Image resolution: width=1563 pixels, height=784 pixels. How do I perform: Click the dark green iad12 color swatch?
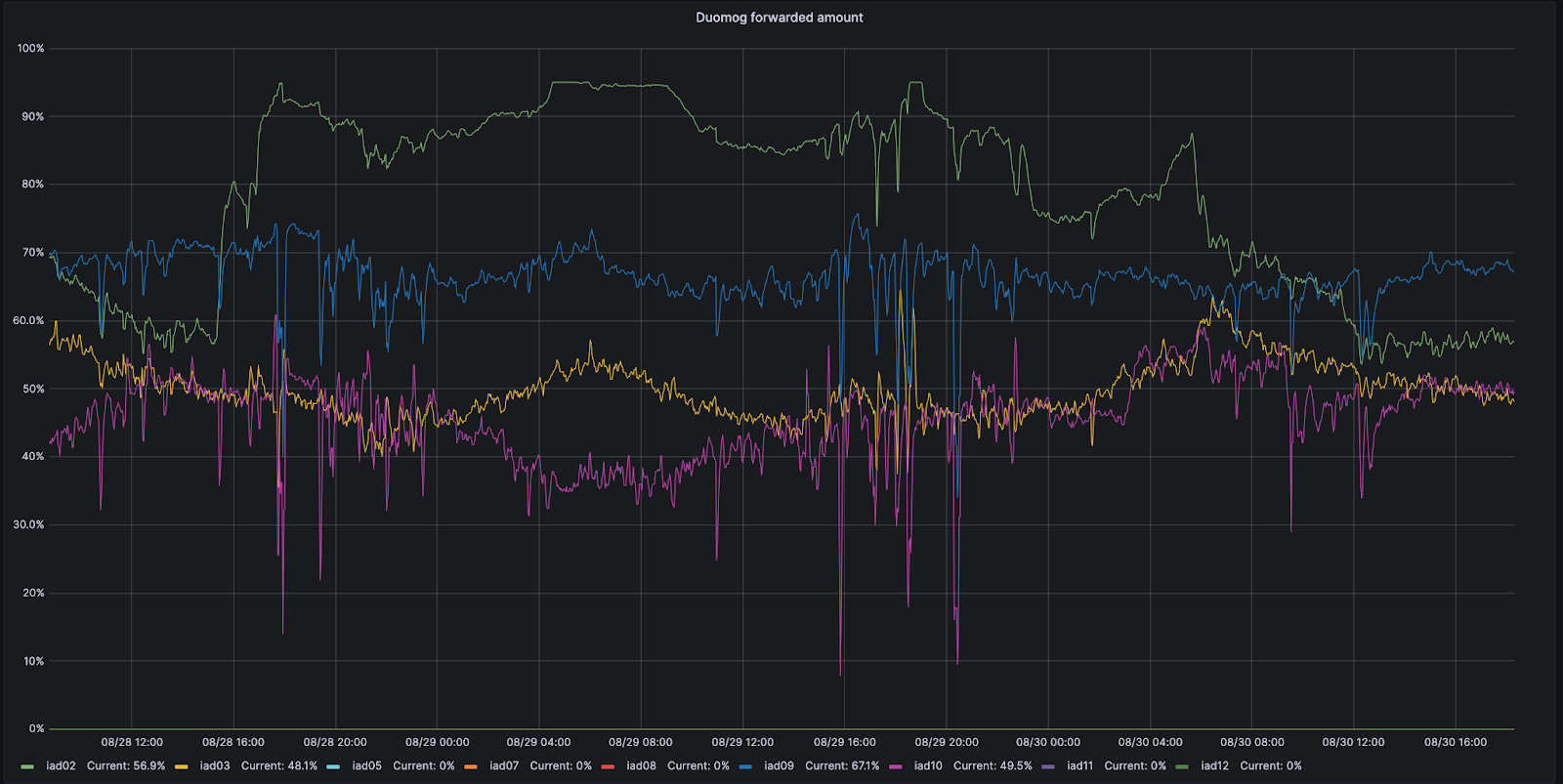[1182, 766]
